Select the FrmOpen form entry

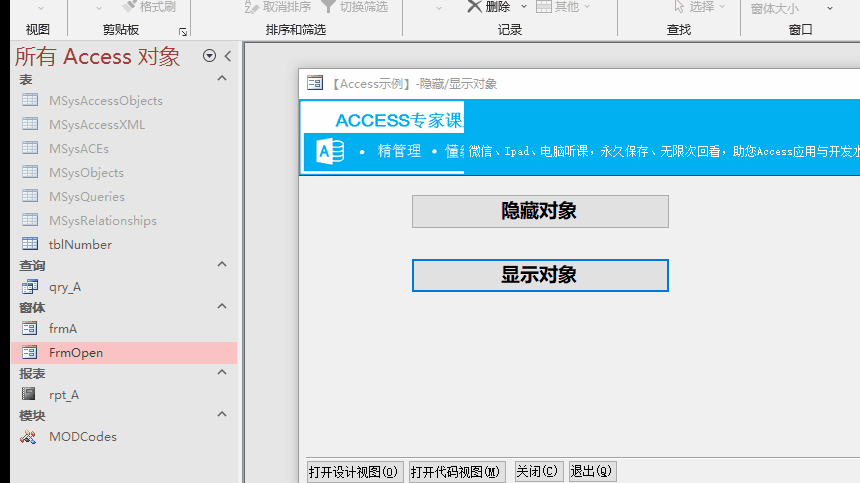(124, 353)
